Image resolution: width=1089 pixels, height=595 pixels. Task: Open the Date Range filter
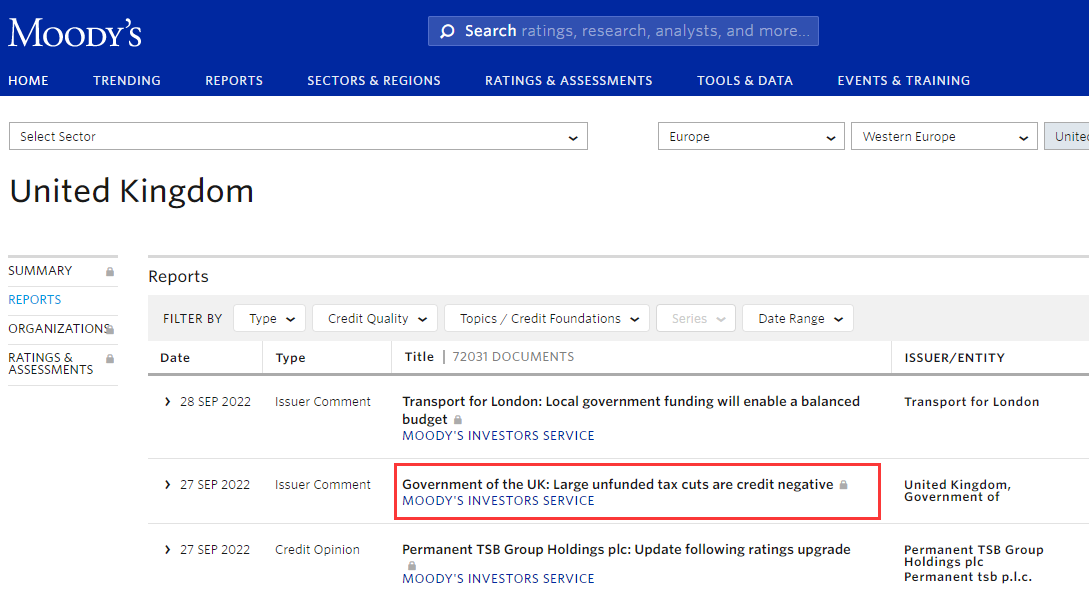pyautogui.click(x=798, y=319)
